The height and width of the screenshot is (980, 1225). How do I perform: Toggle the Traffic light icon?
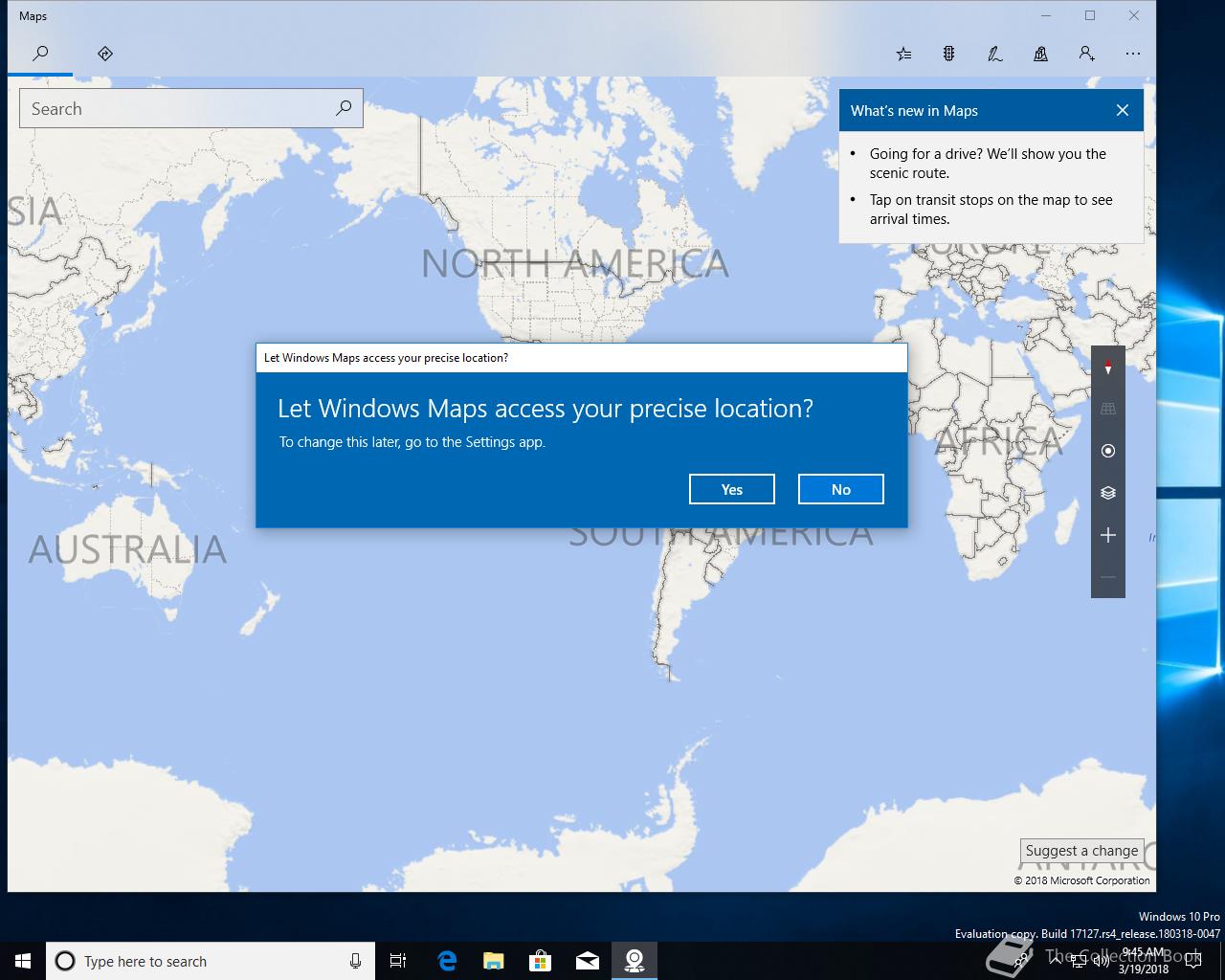[x=948, y=55]
